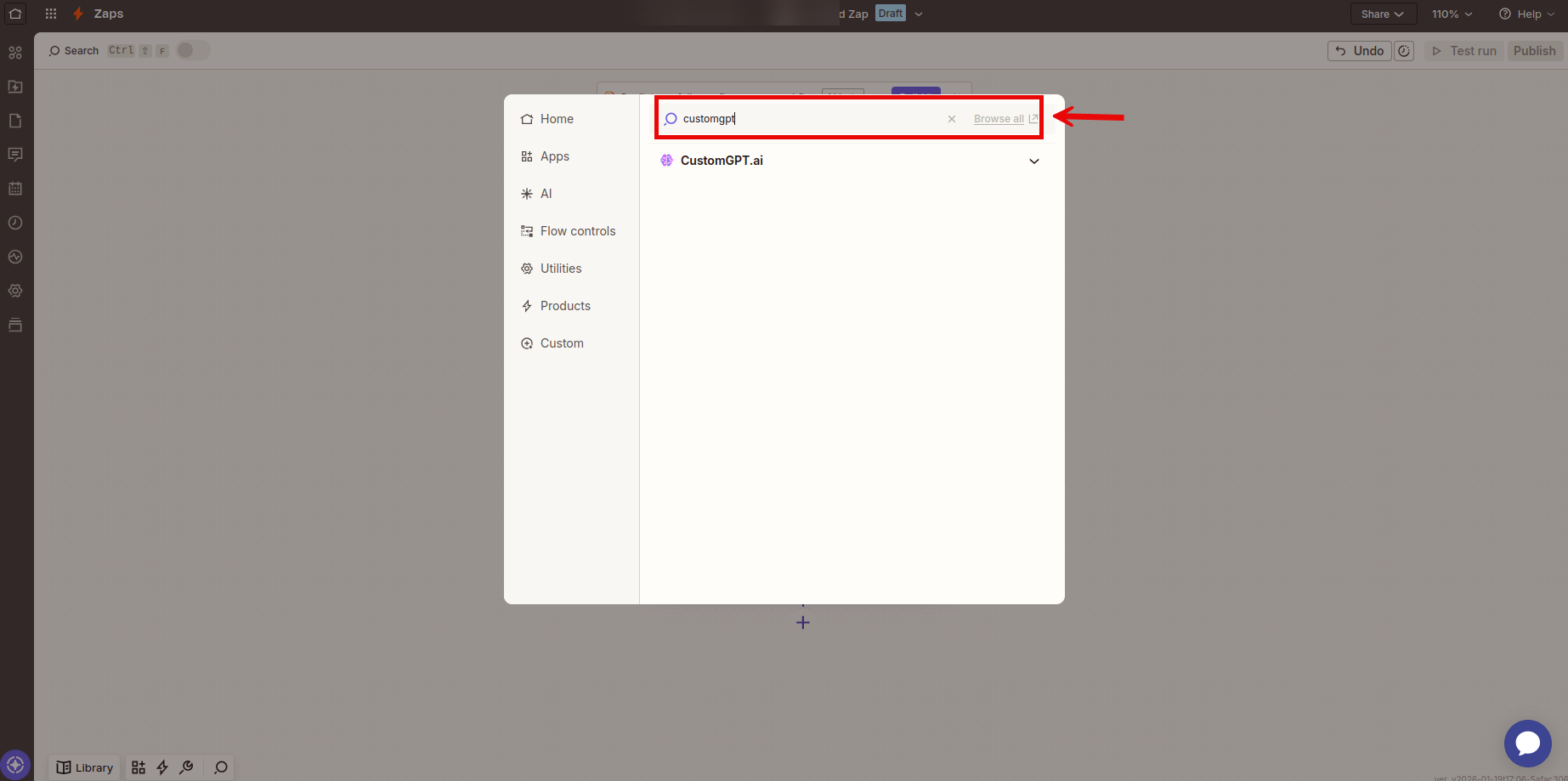Open the apps grid launcher

click(51, 14)
